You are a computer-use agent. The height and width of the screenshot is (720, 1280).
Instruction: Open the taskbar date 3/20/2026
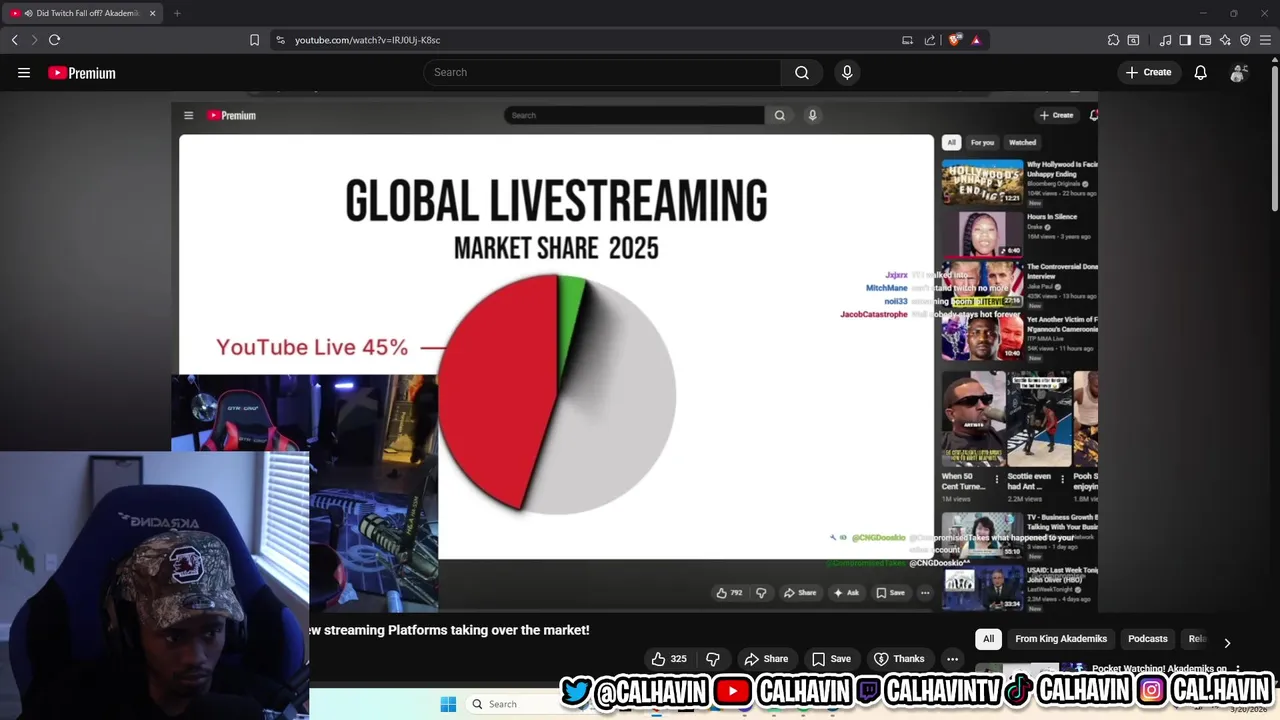tap(1247, 709)
